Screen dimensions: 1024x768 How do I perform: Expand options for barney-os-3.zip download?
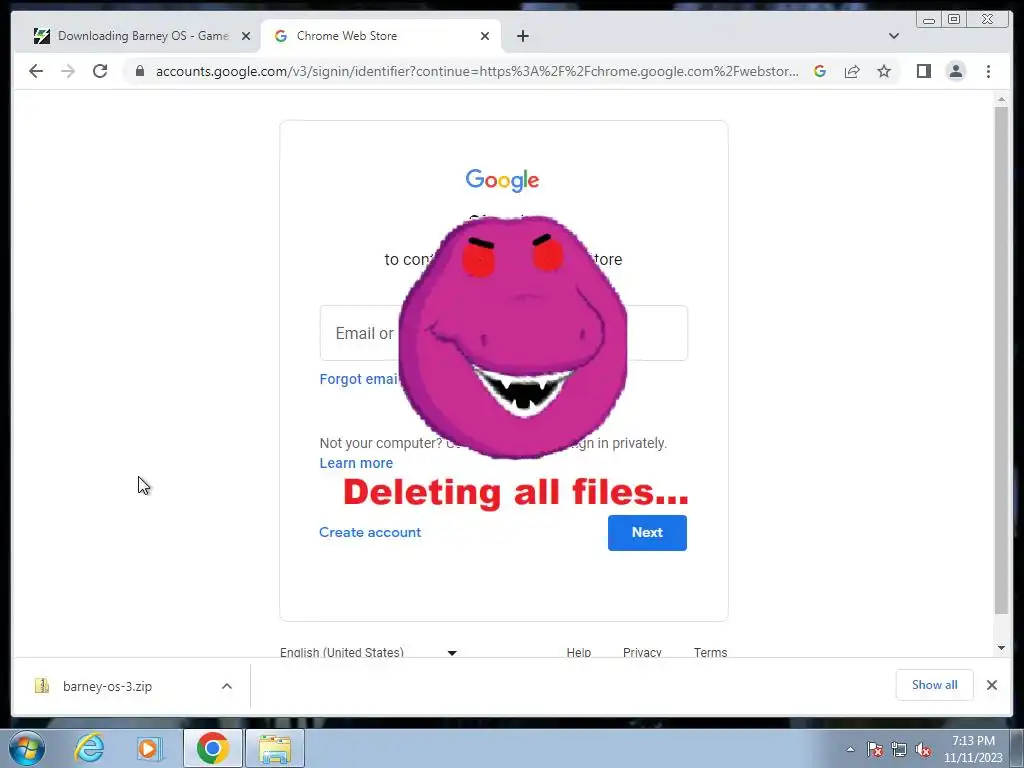click(x=227, y=686)
